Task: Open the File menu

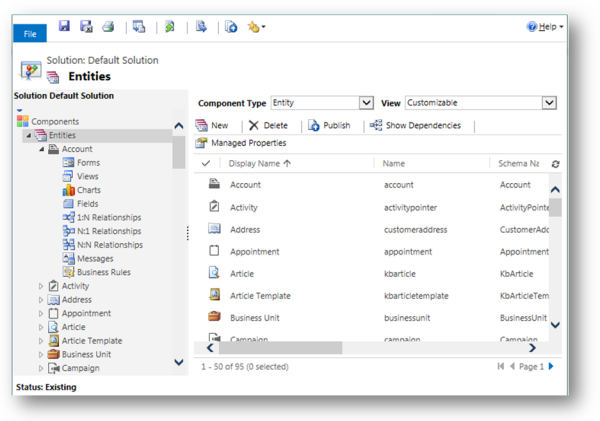Action: click(x=30, y=34)
